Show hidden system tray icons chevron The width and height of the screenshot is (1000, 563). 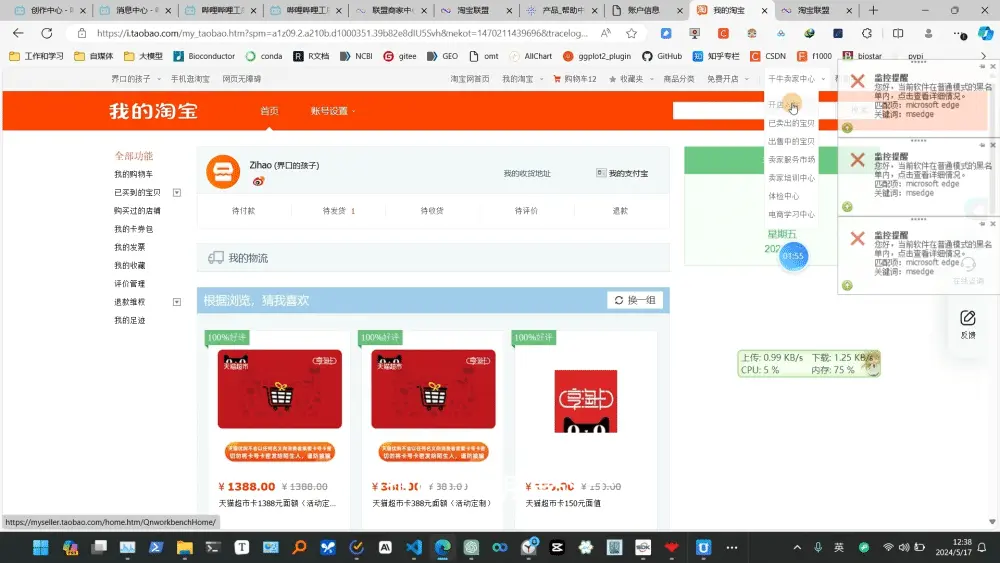pyautogui.click(x=797, y=547)
